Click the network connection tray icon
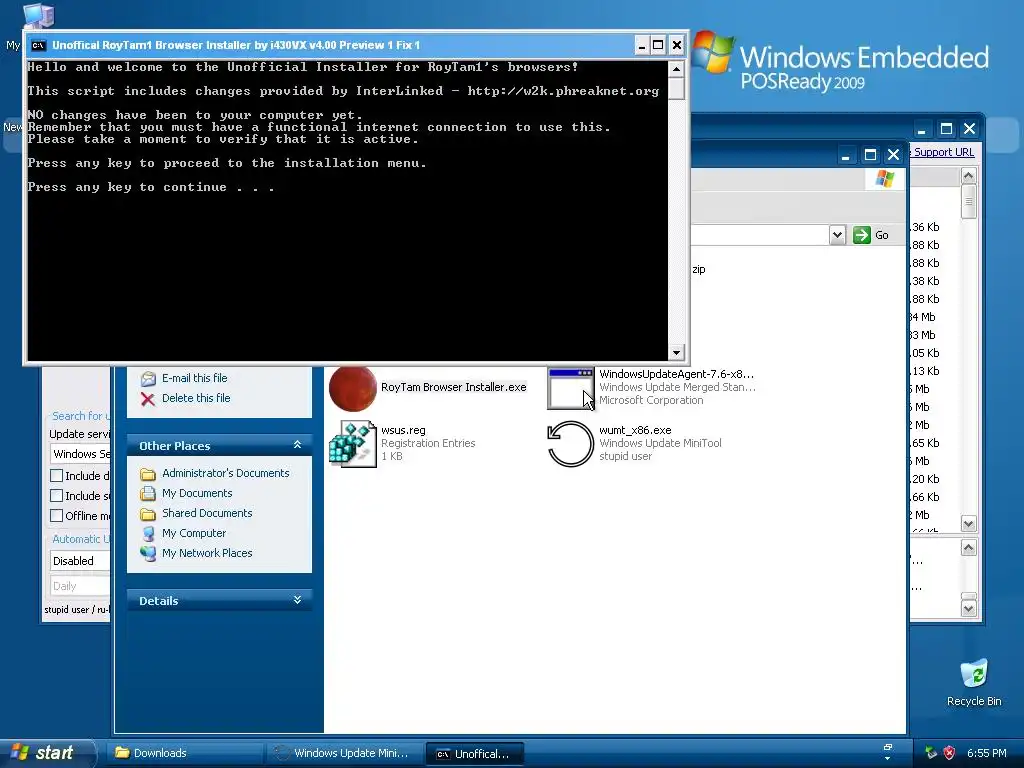 pos(930,753)
